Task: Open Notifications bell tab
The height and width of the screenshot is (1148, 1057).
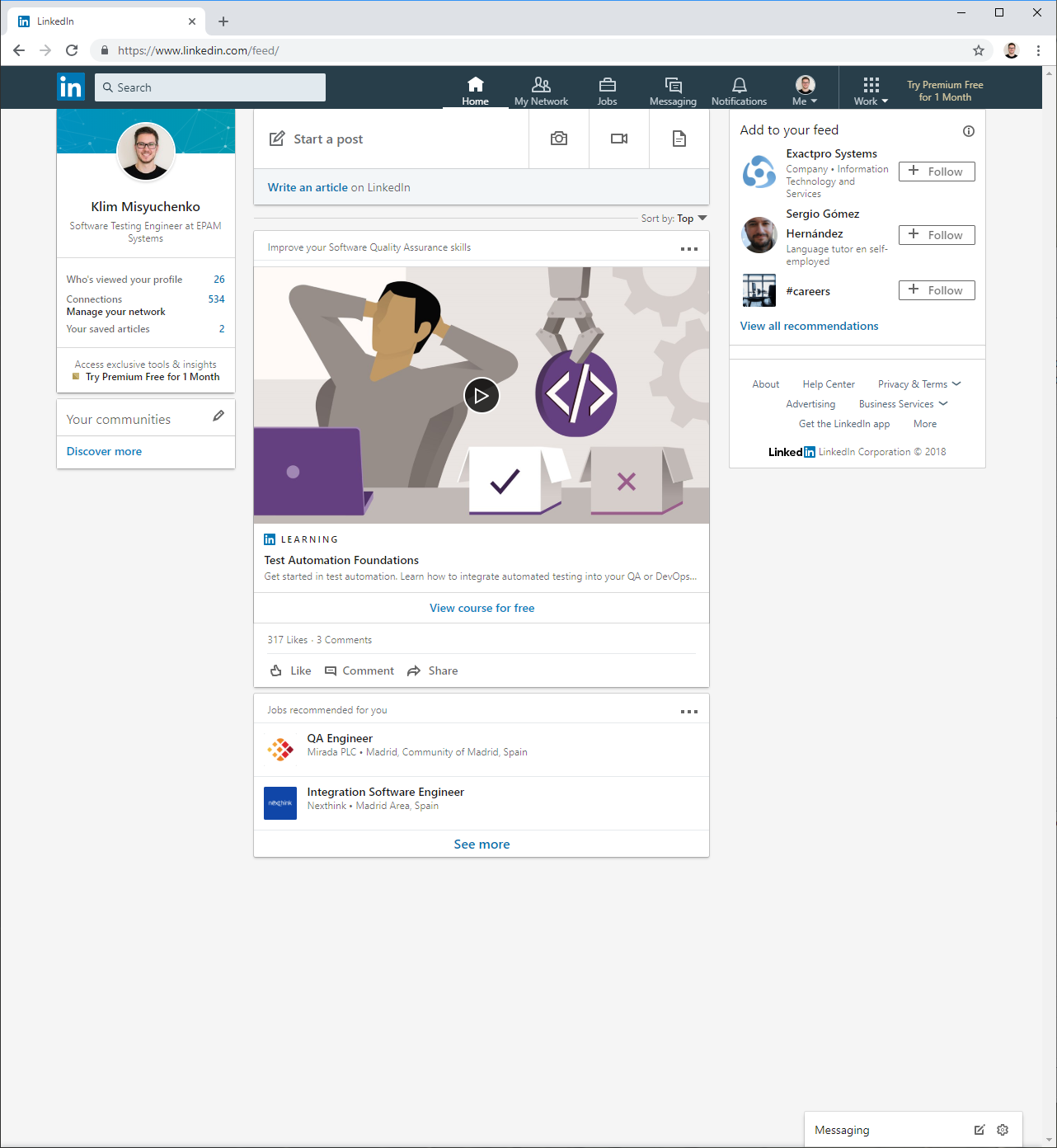Action: [x=739, y=91]
